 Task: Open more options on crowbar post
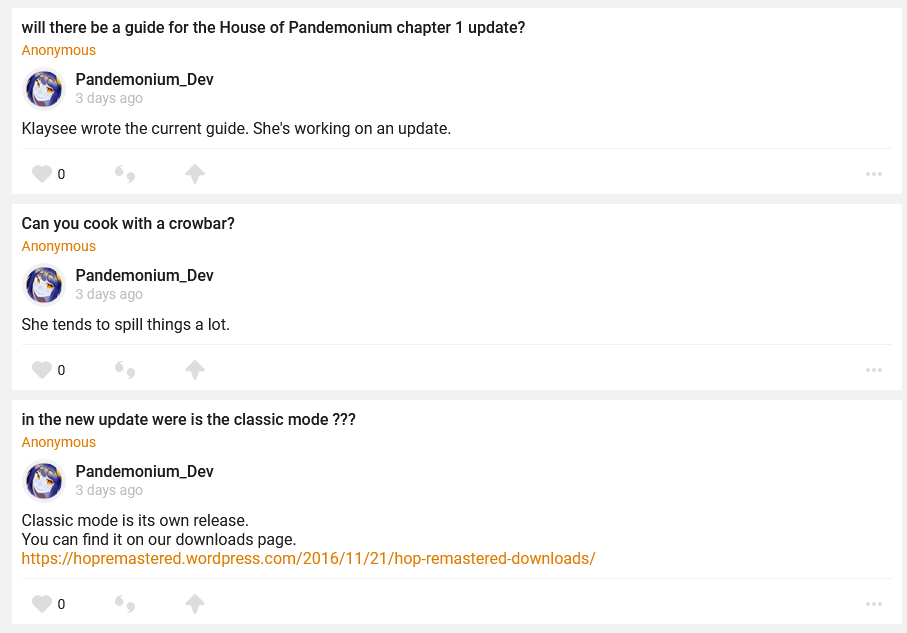874,370
